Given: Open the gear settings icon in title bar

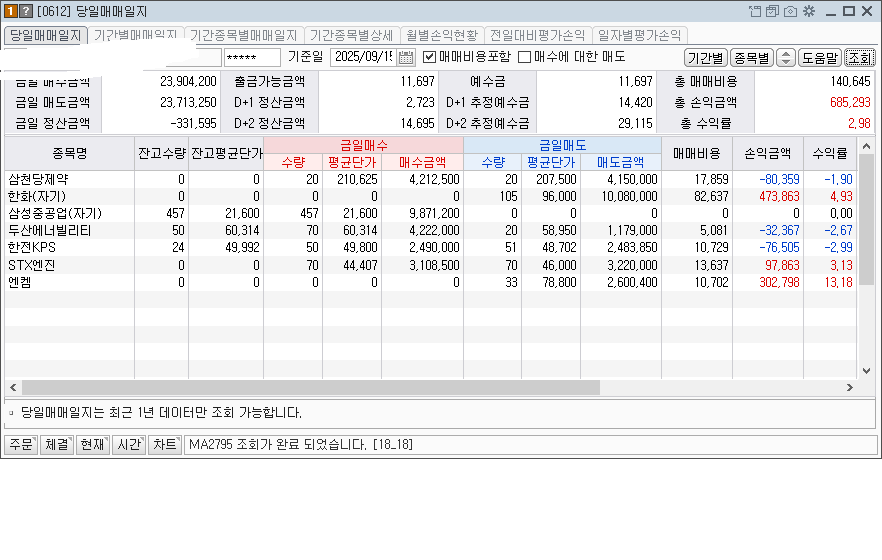Looking at the screenshot, I should tap(809, 11).
